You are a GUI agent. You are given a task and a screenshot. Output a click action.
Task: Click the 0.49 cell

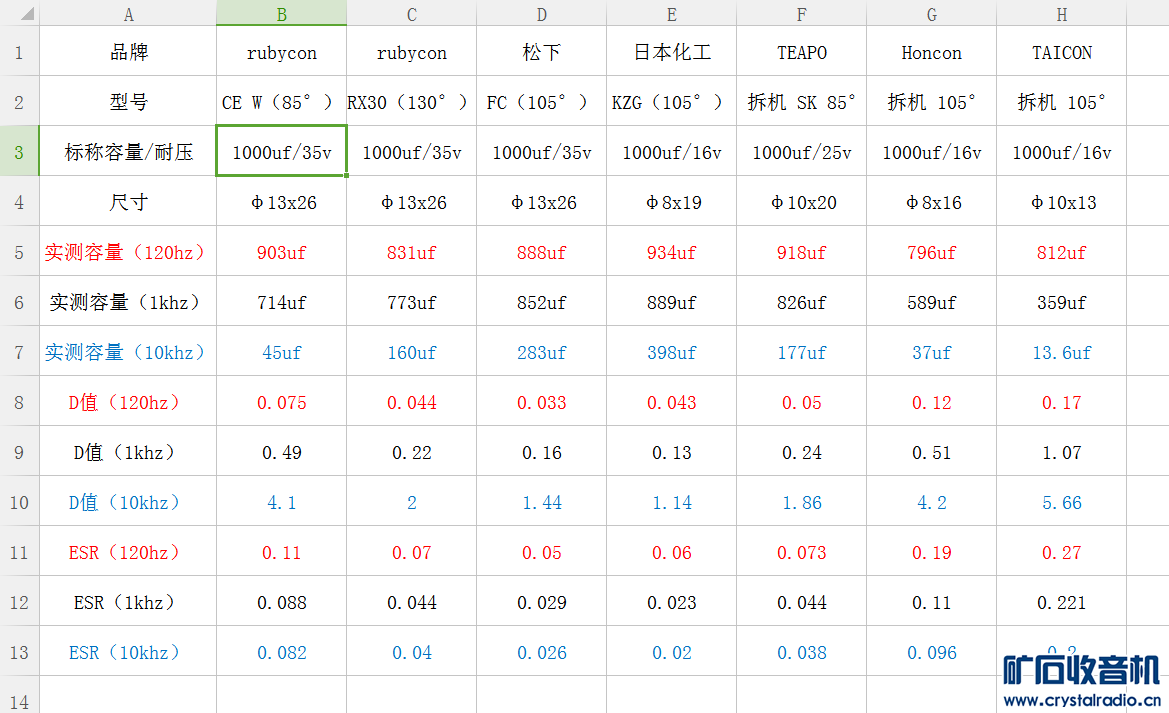pyautogui.click(x=281, y=452)
